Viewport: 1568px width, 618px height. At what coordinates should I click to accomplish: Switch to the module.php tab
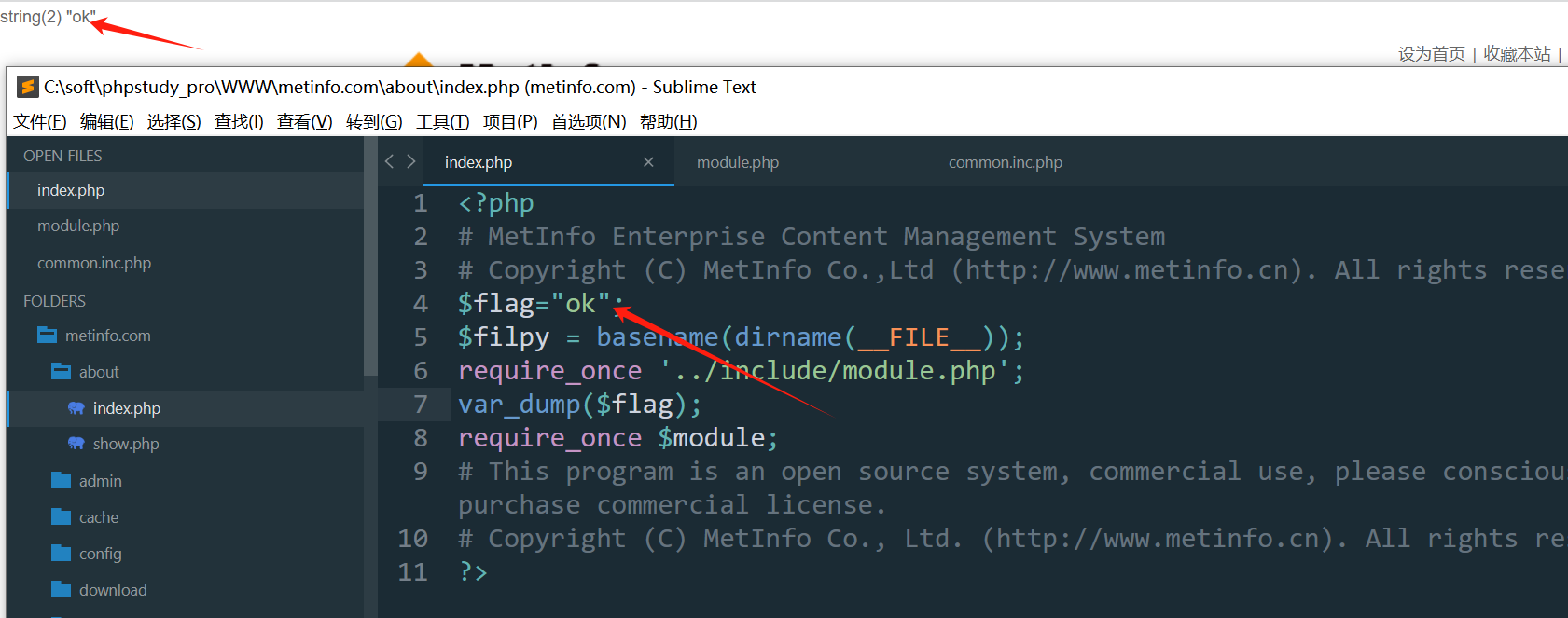click(x=737, y=162)
